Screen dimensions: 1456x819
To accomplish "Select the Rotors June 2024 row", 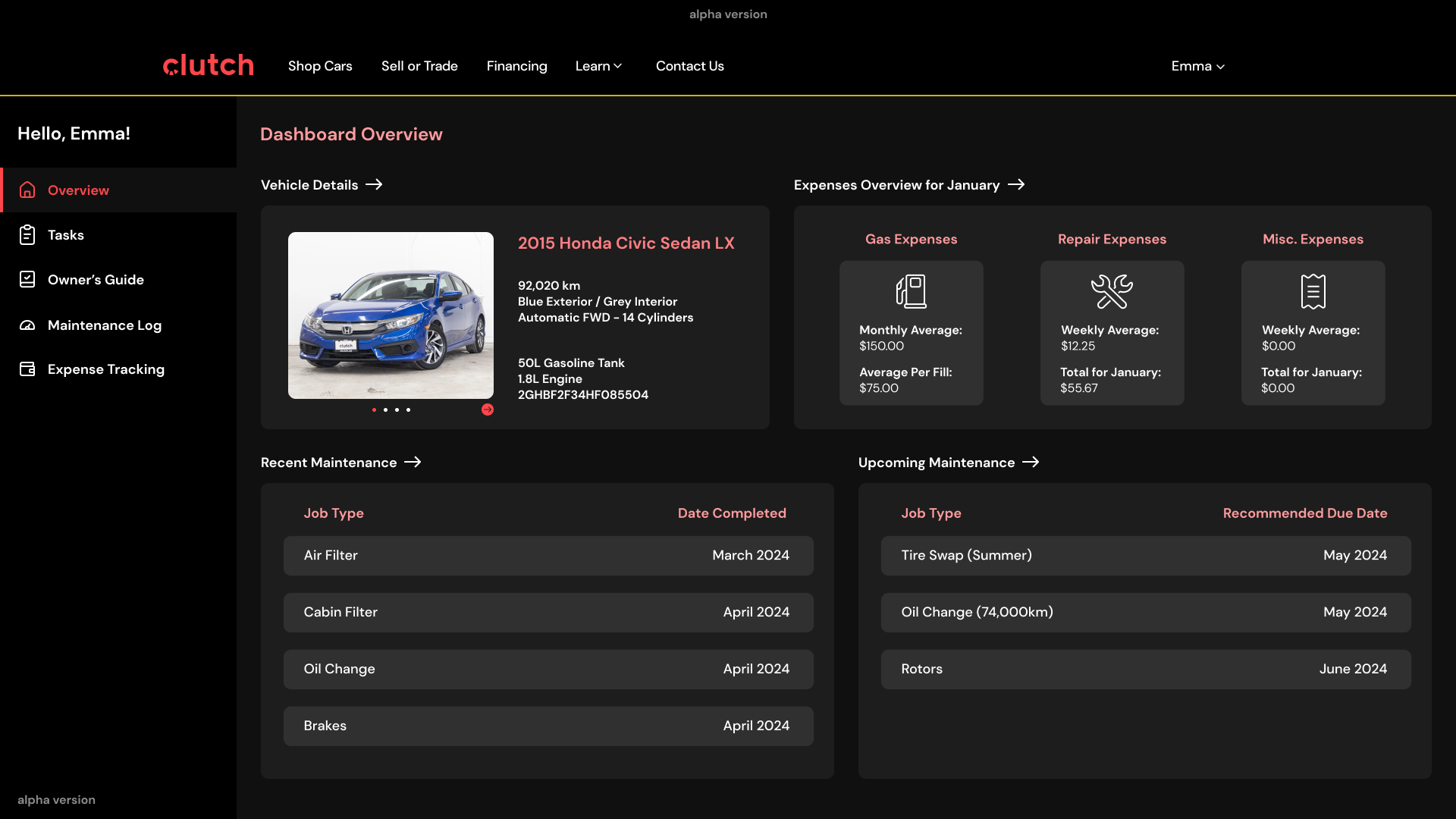I will click(1146, 670).
